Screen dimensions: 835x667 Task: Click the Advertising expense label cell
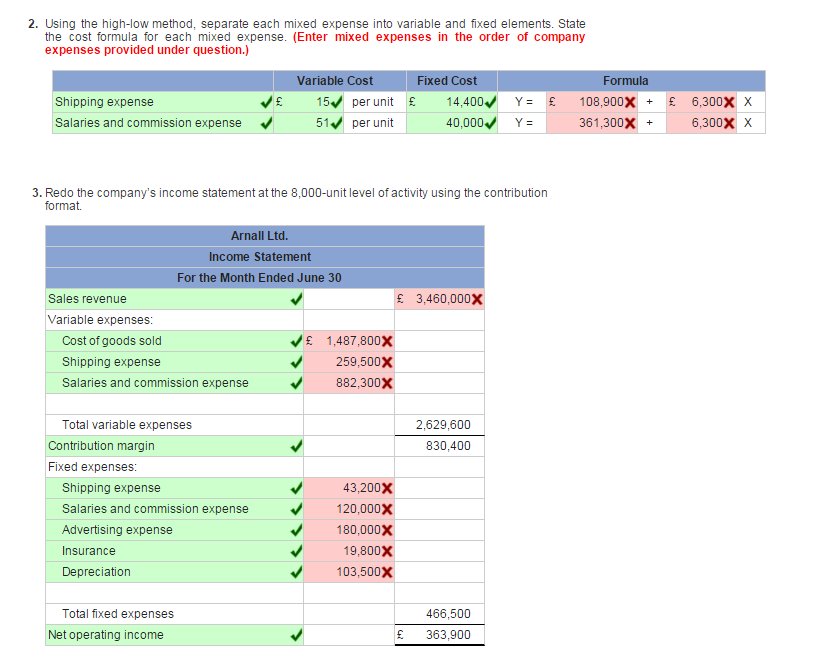click(174, 530)
